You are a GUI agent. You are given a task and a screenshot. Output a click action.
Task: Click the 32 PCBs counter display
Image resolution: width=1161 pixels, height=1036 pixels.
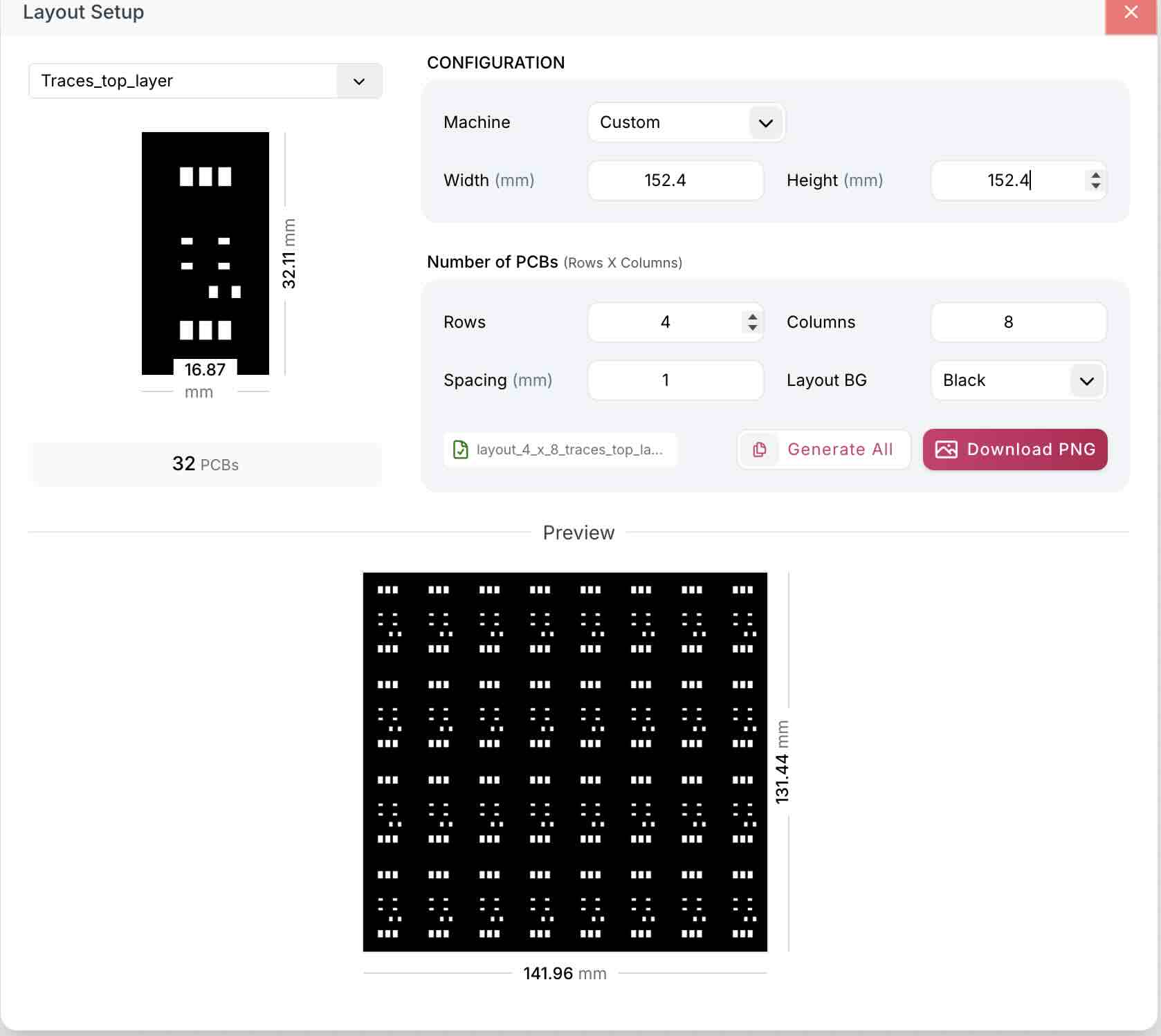tap(205, 464)
